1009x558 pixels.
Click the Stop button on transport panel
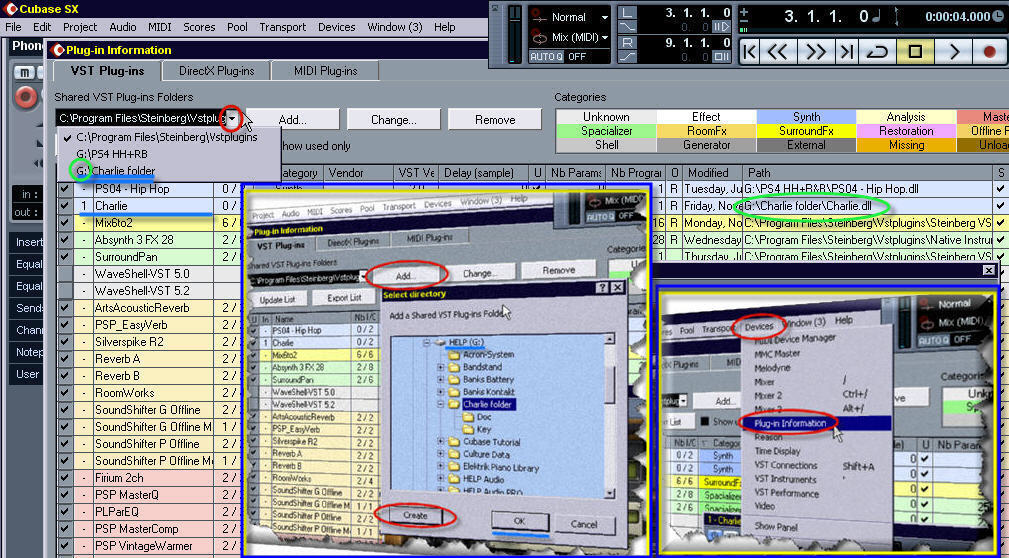coord(915,51)
